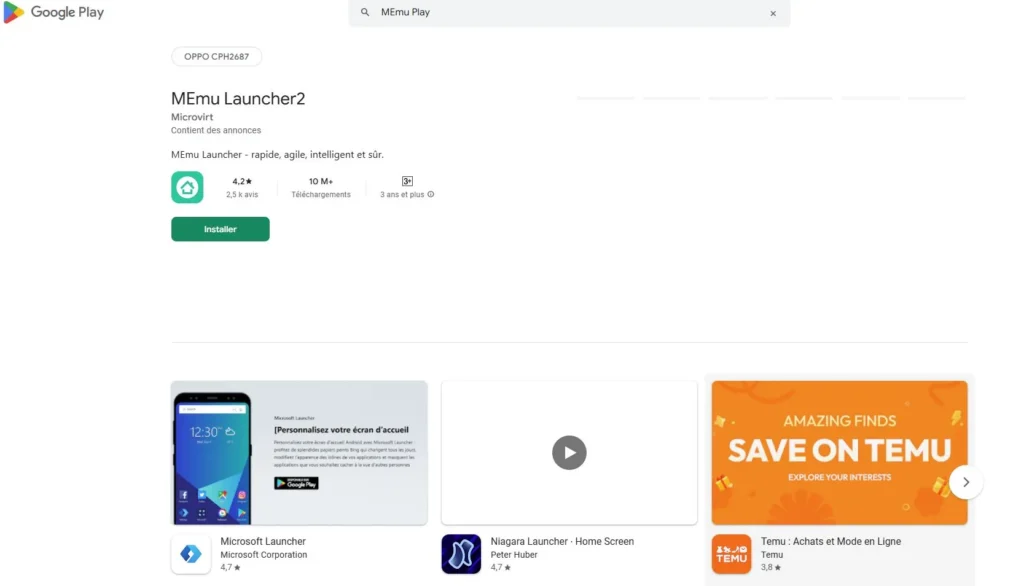The width and height of the screenshot is (1024, 586).
Task: Click the Peter Huber developer name
Action: coord(514,555)
